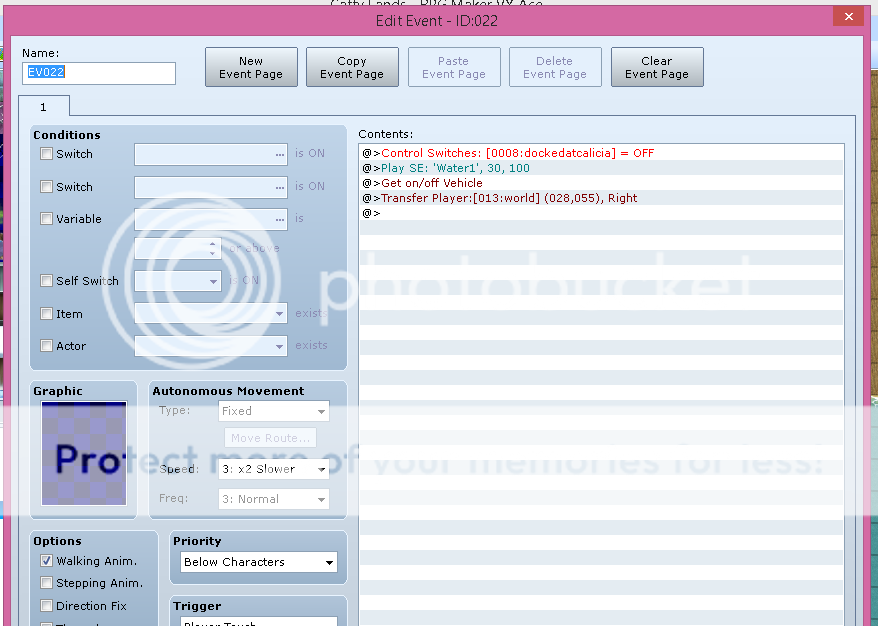Edit the event Name field
The height and width of the screenshot is (626, 878).
pos(99,73)
